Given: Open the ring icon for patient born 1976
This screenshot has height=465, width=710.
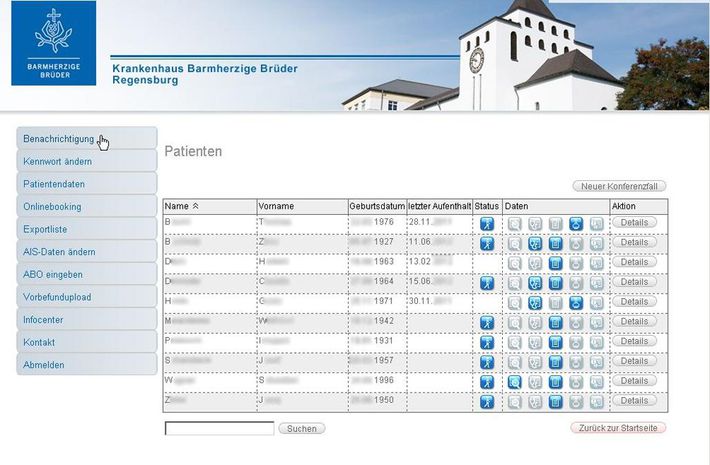Looking at the screenshot, I should tap(576, 223).
